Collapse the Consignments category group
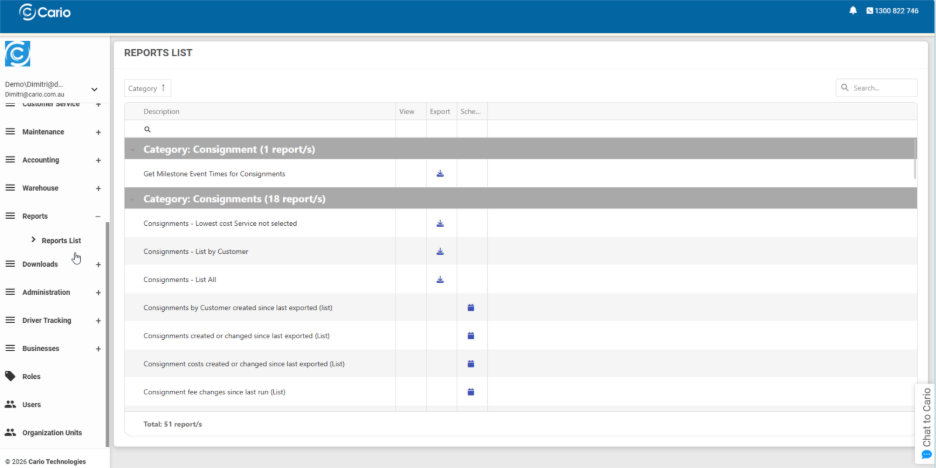 [131, 199]
